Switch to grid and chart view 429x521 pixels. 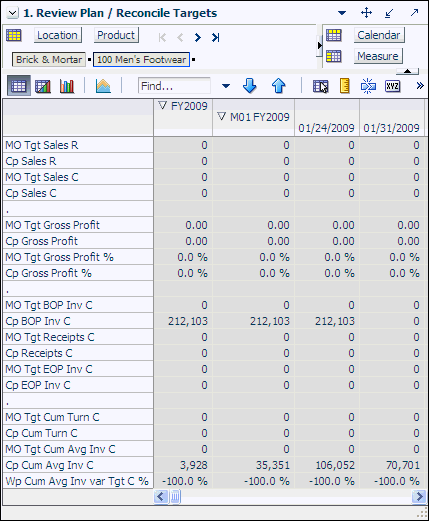coord(43,86)
